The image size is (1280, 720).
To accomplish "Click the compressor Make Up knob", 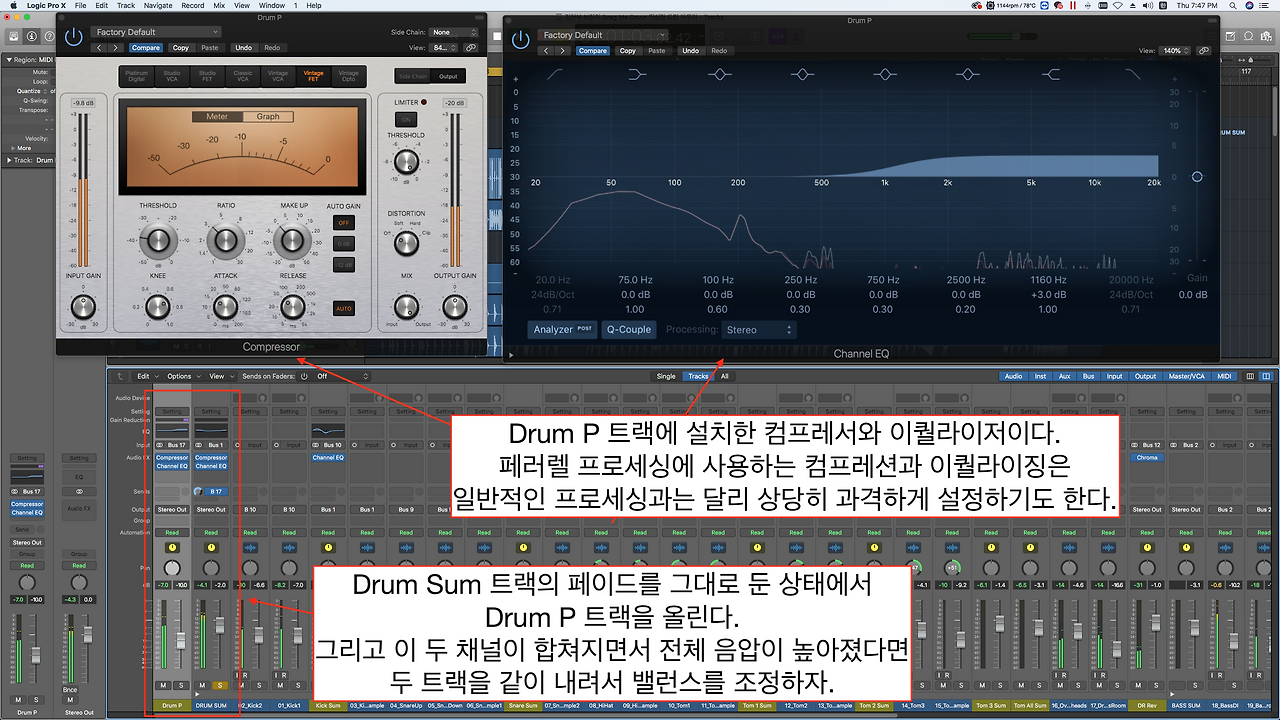I will (293, 239).
